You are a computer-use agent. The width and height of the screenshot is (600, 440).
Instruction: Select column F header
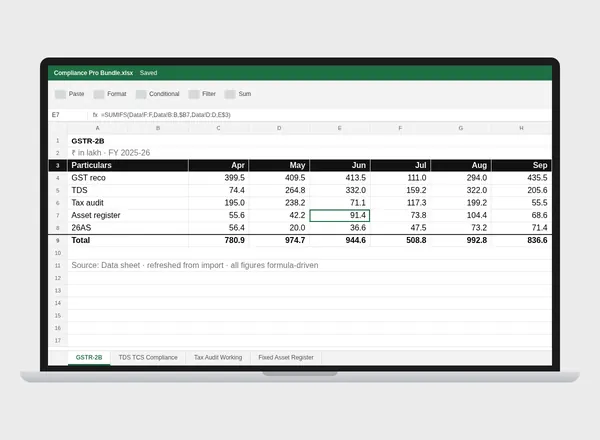coord(400,128)
